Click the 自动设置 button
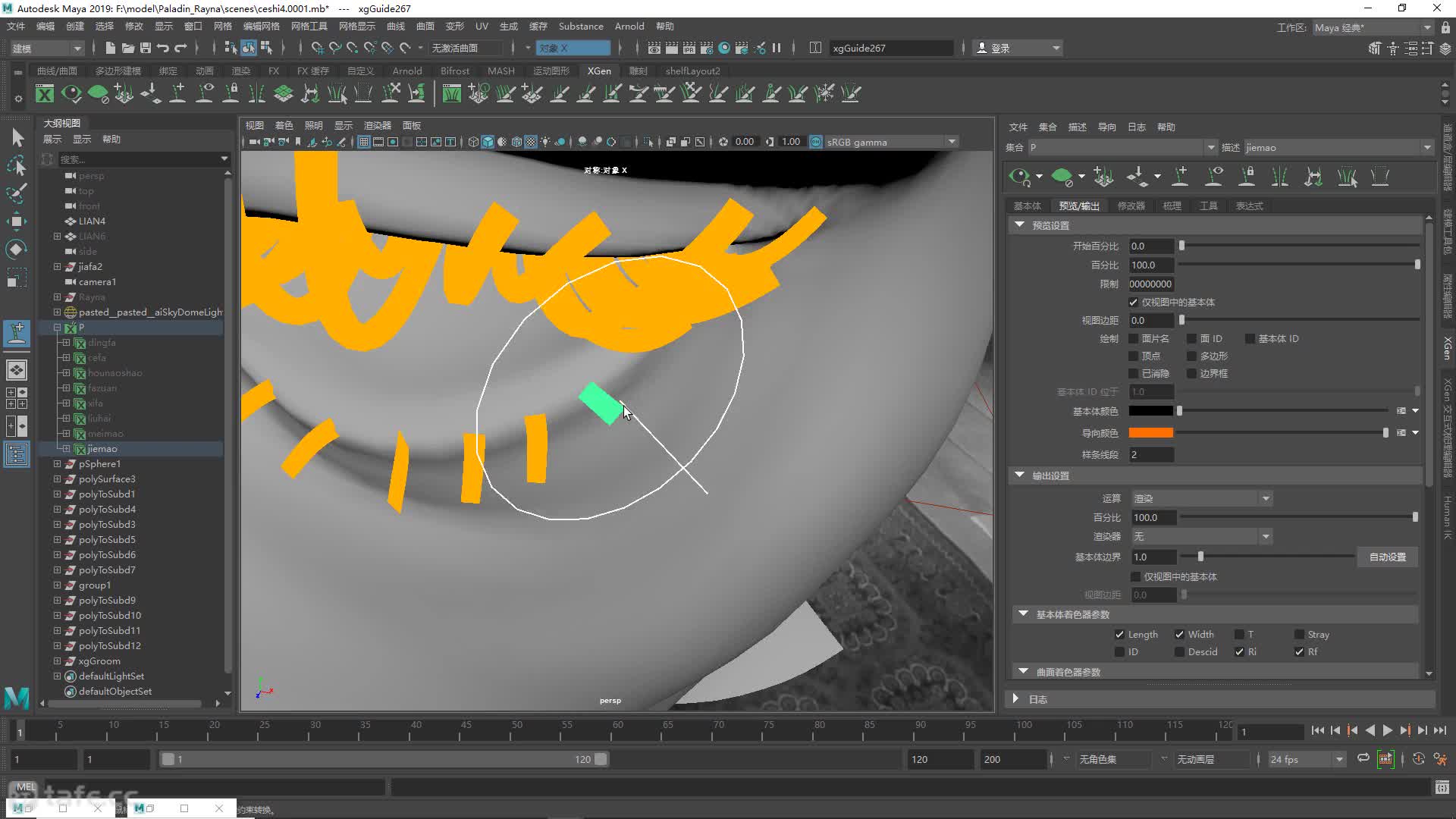This screenshot has height=819, width=1456. point(1388,557)
